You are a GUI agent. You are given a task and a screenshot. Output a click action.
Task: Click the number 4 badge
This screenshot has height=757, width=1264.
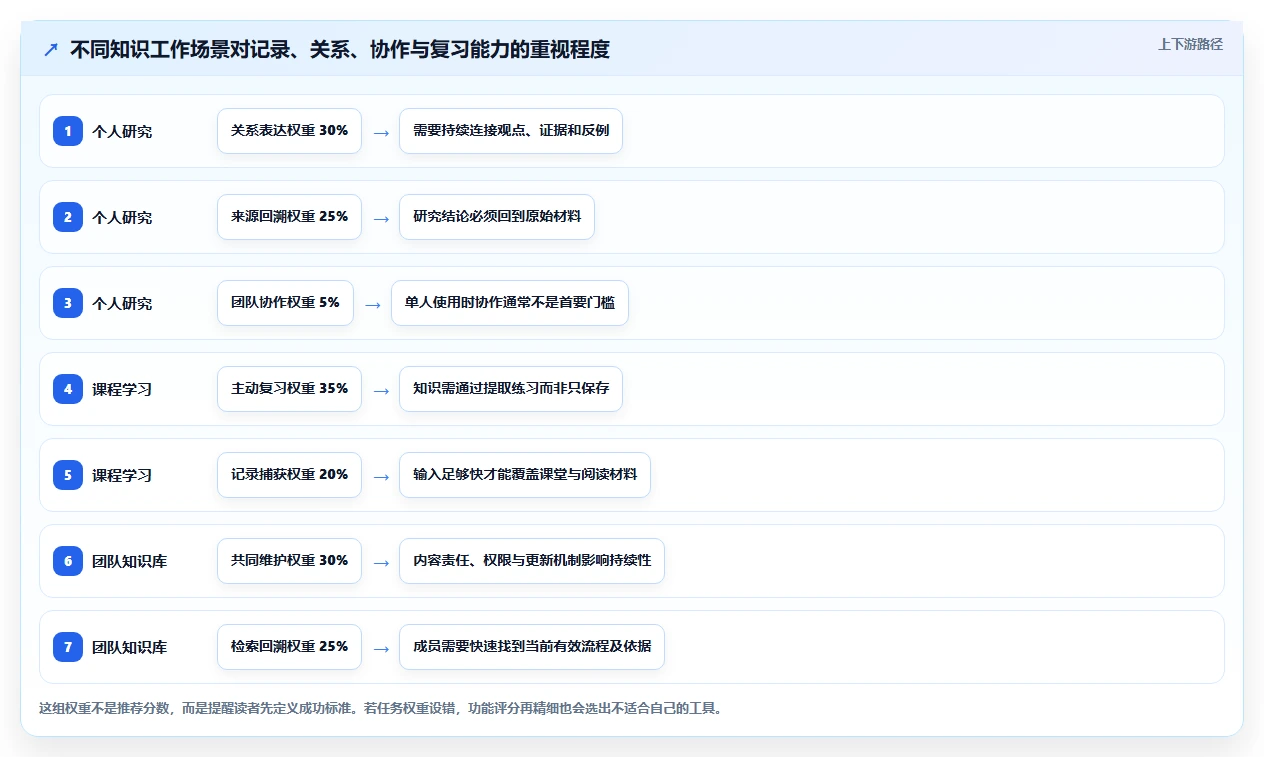68,389
